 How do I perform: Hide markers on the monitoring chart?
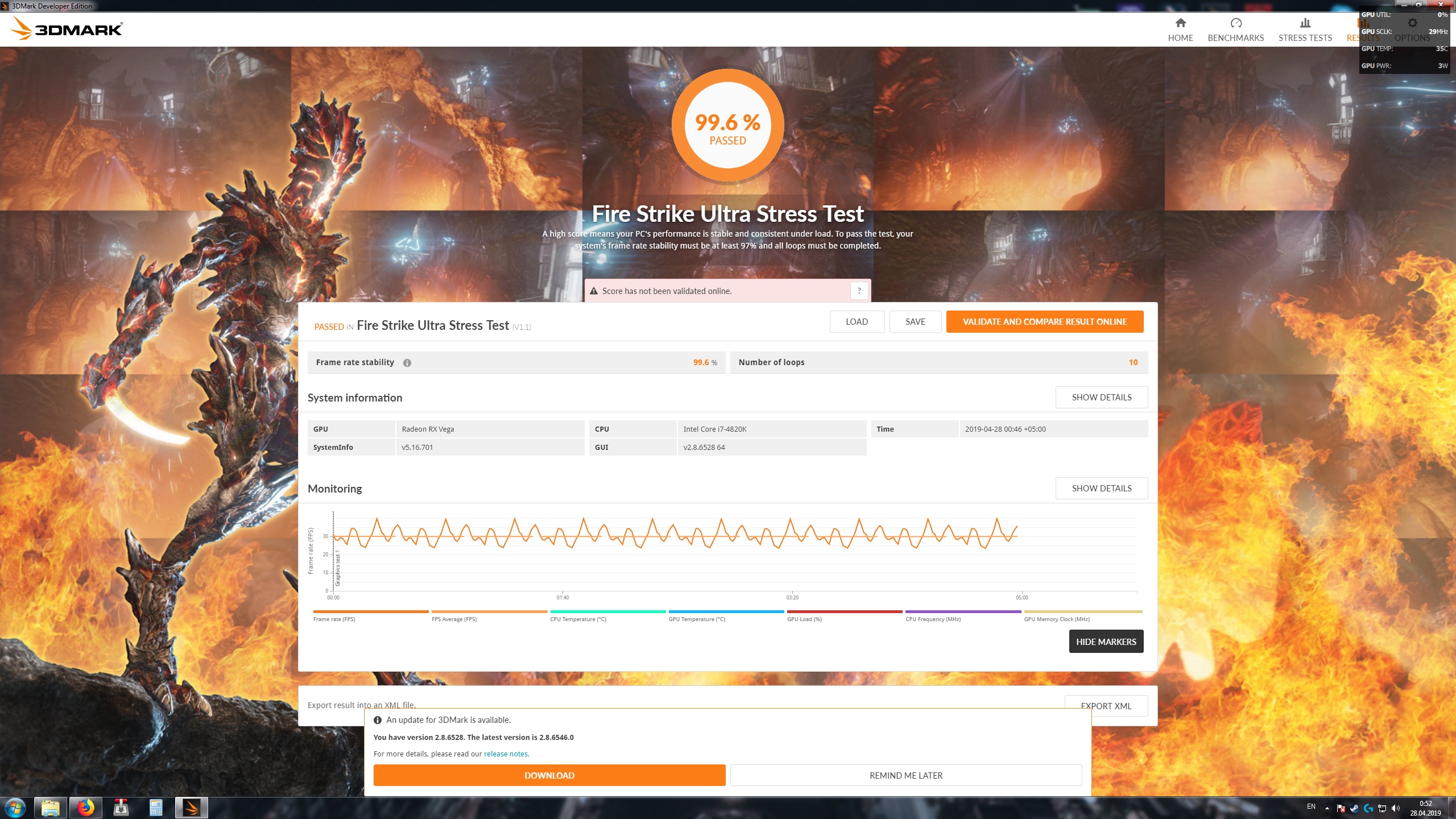pos(1106,642)
